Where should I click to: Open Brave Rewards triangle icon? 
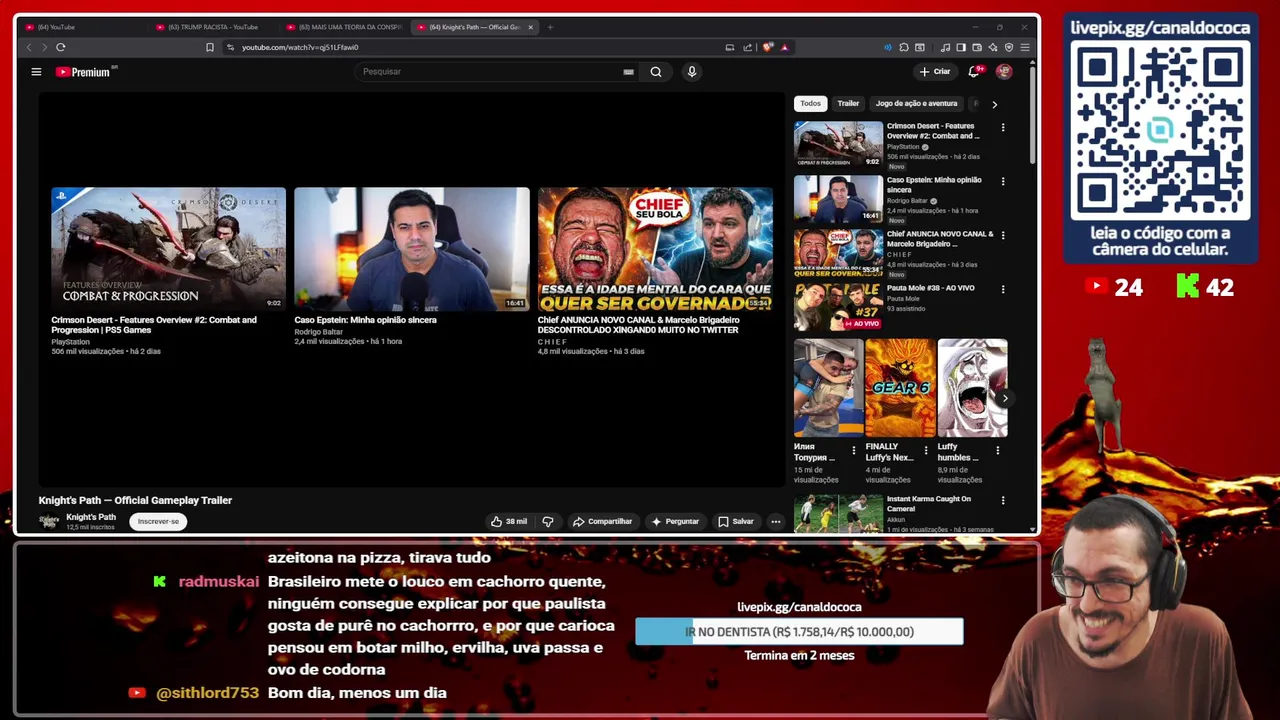784,47
